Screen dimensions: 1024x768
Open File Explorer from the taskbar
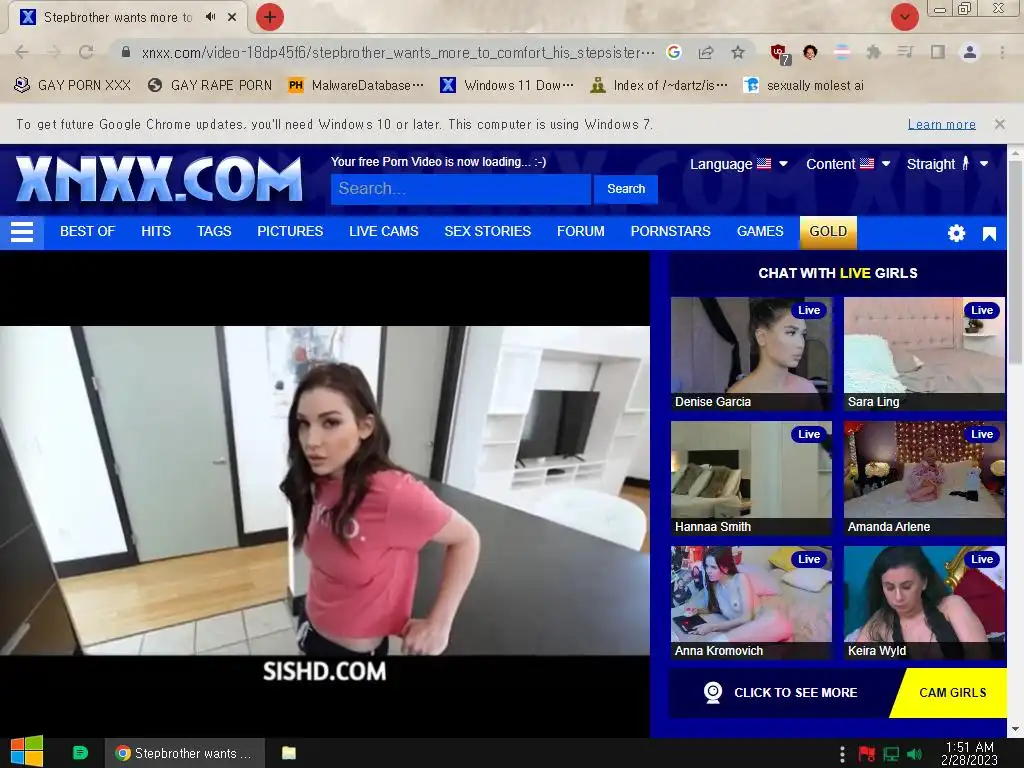(x=289, y=753)
